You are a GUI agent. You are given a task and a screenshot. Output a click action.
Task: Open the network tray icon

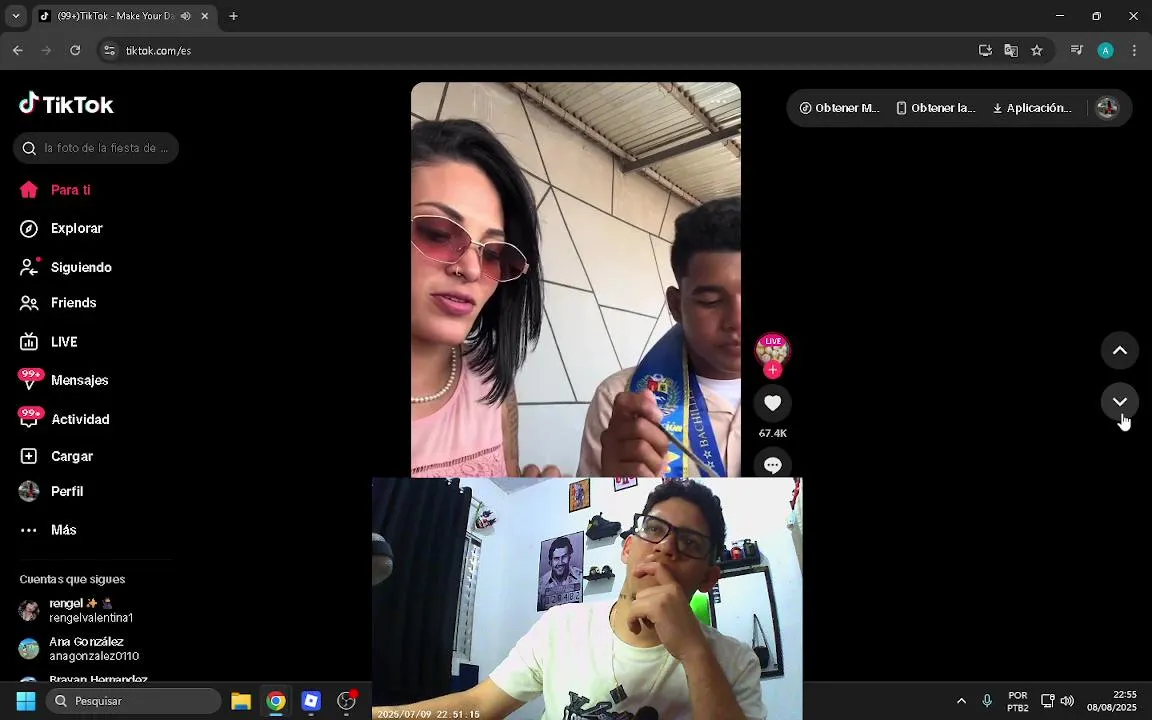[1048, 701]
